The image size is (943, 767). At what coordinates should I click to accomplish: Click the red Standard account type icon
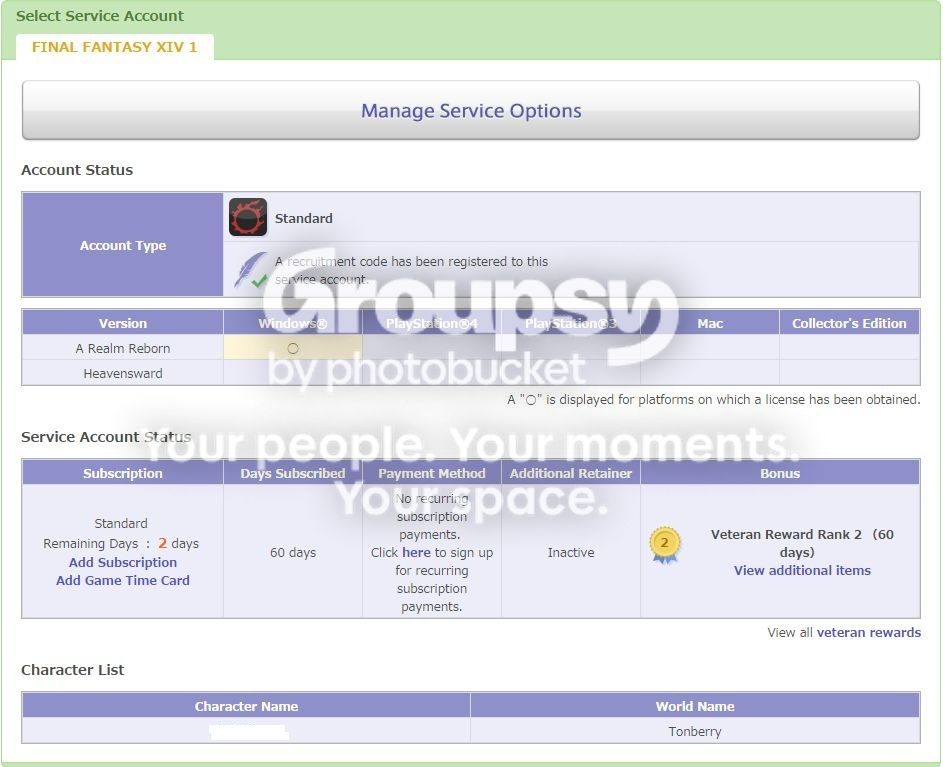pos(248,217)
